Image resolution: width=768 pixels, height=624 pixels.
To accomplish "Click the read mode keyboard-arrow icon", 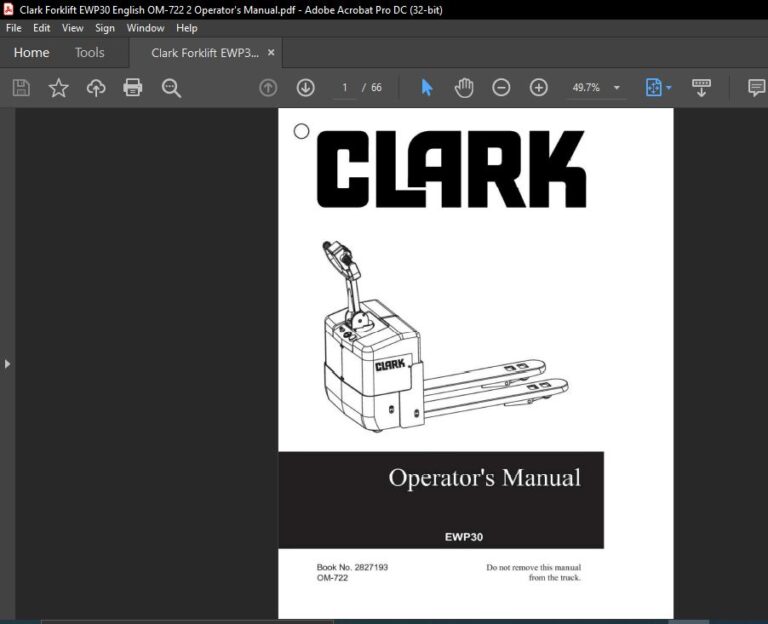I will pos(701,88).
